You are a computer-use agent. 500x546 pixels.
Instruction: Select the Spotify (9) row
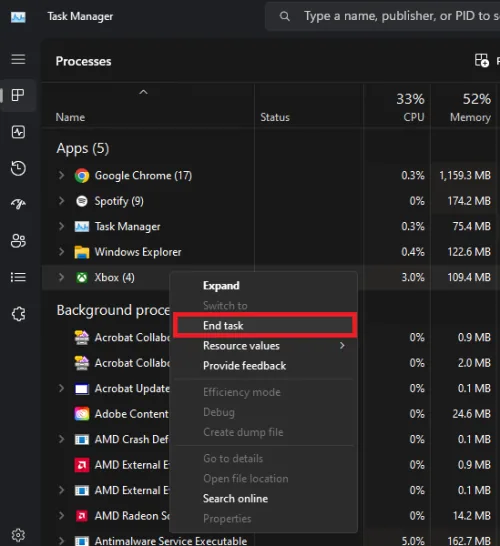[x=270, y=201]
